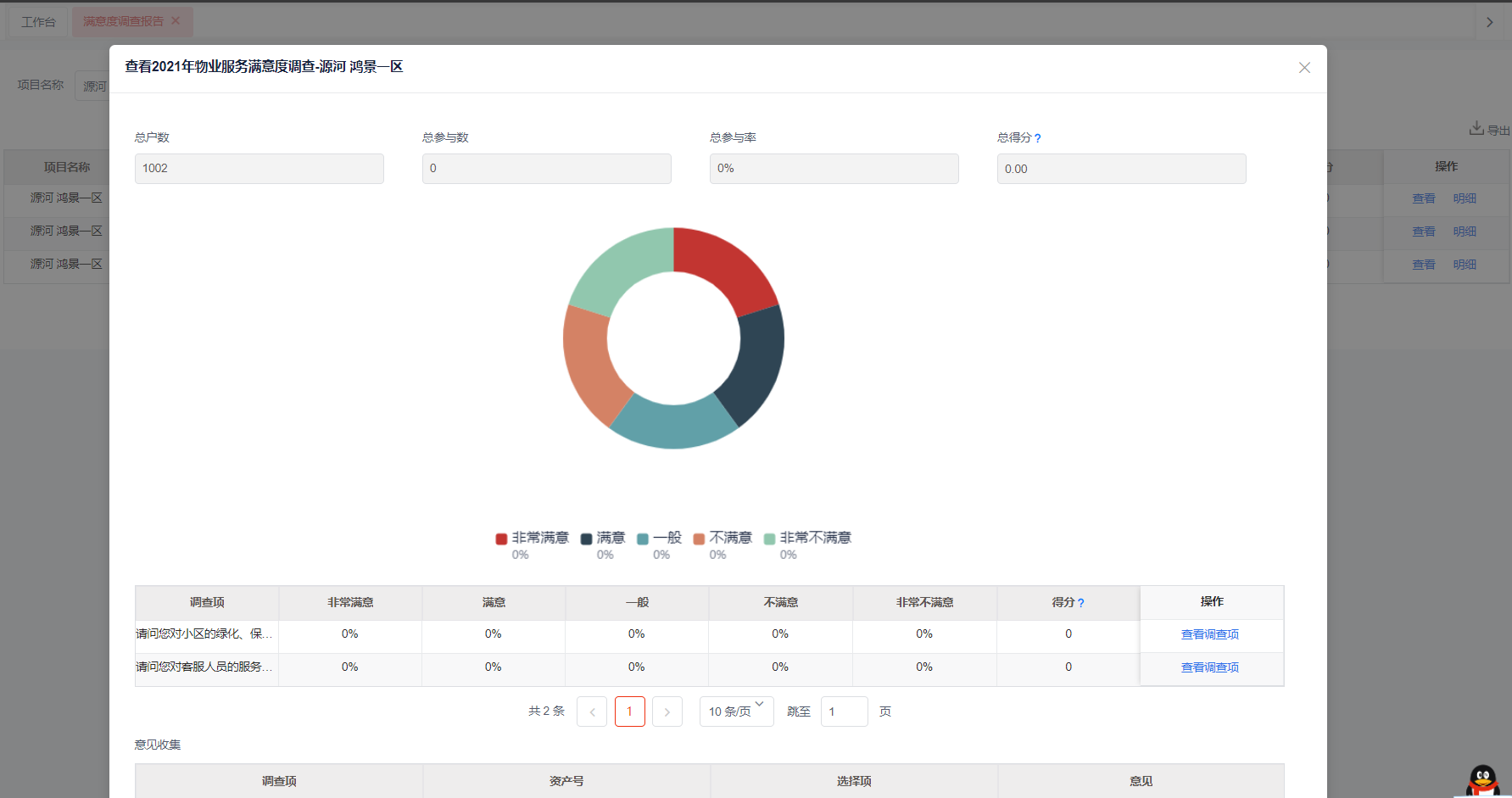Image resolution: width=1512 pixels, height=798 pixels.
Task: Open 查看调查项 for the 客服人员 question
Action: pos(1210,667)
